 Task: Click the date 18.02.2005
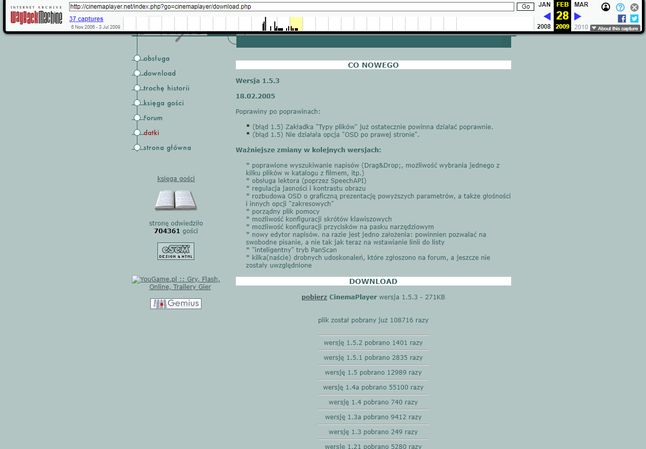[255, 96]
